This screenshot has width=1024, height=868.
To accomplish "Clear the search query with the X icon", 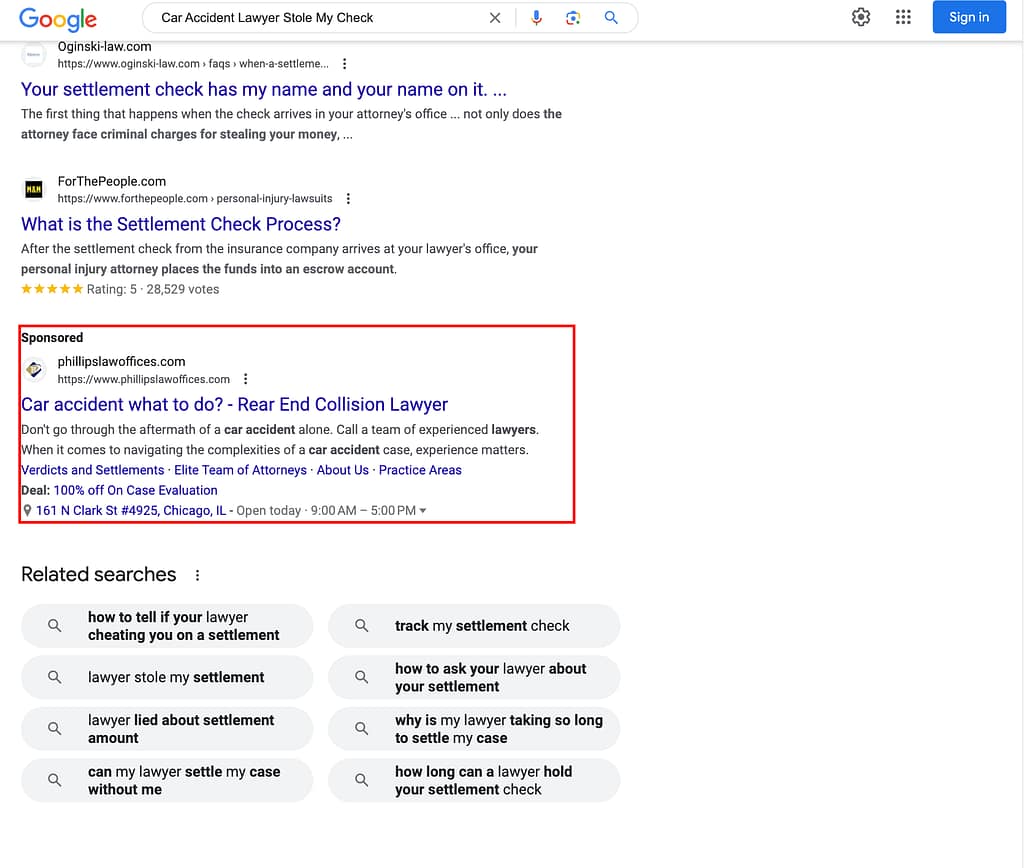I will click(x=495, y=18).
